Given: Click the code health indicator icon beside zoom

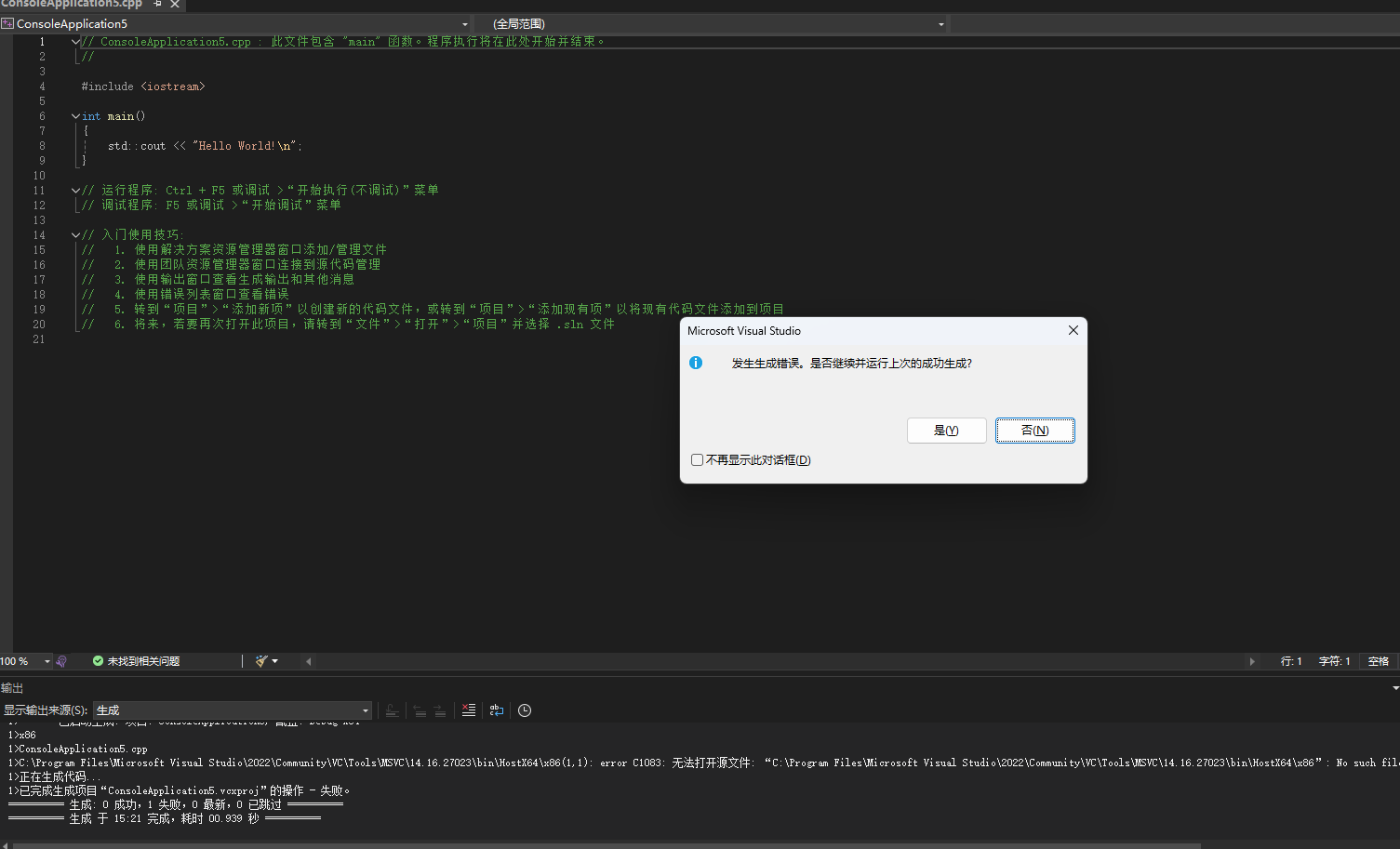Looking at the screenshot, I should tap(61, 661).
